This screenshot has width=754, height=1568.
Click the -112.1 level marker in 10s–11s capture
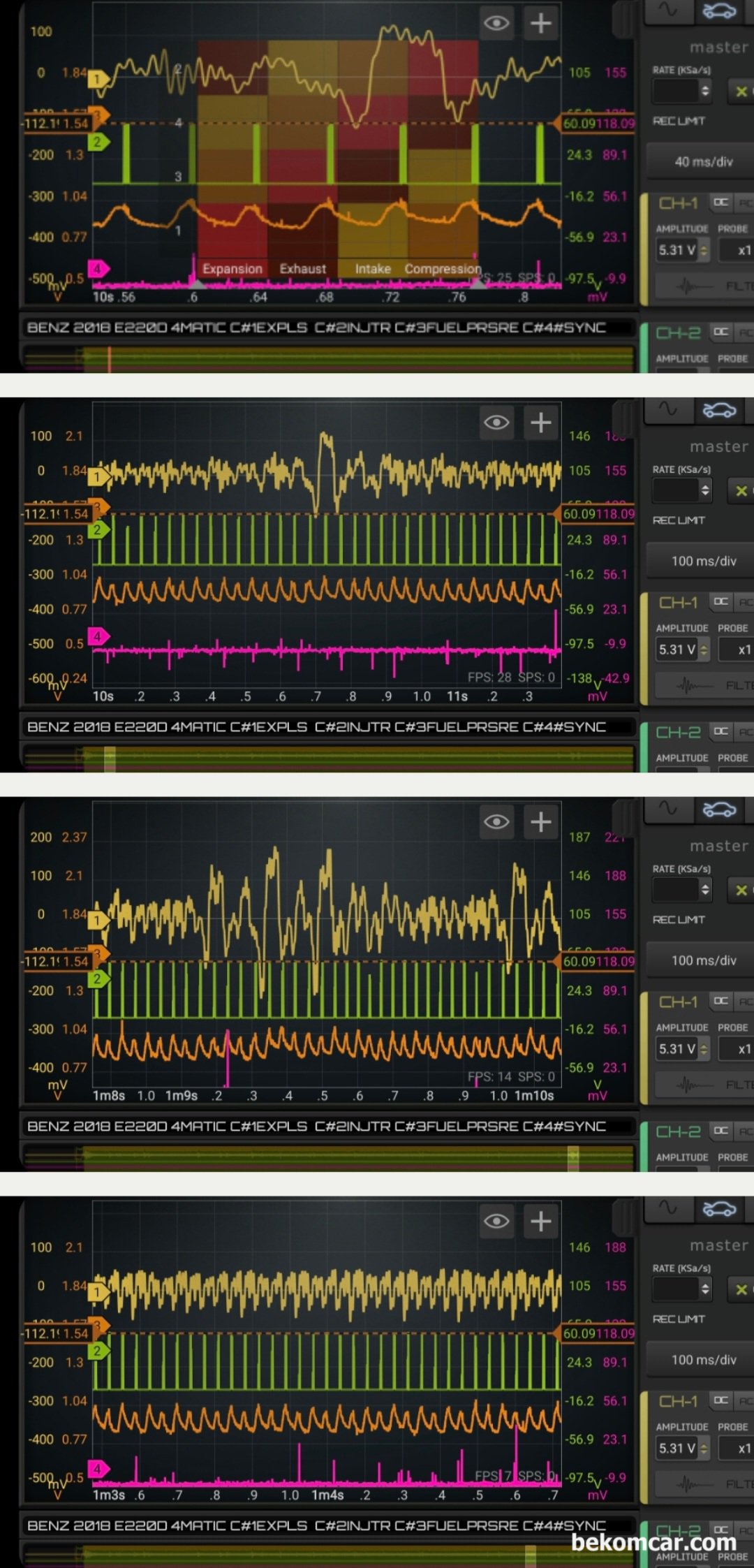pos(57,514)
